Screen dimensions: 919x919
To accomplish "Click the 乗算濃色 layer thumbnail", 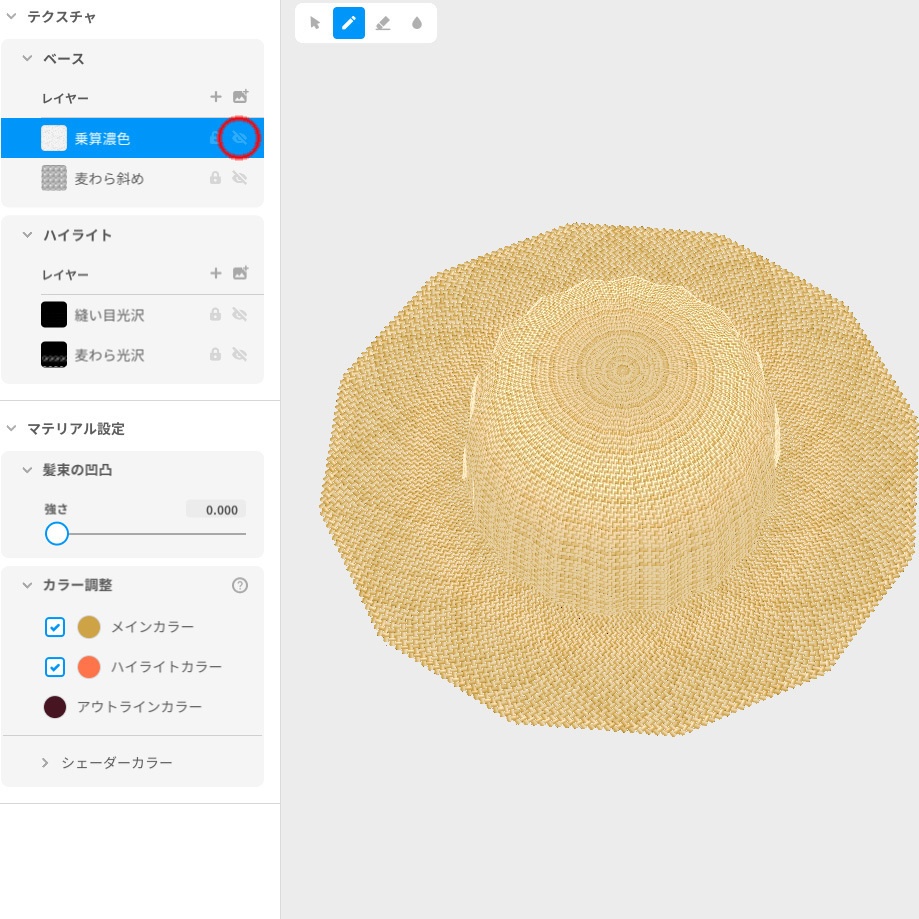I will (54, 138).
